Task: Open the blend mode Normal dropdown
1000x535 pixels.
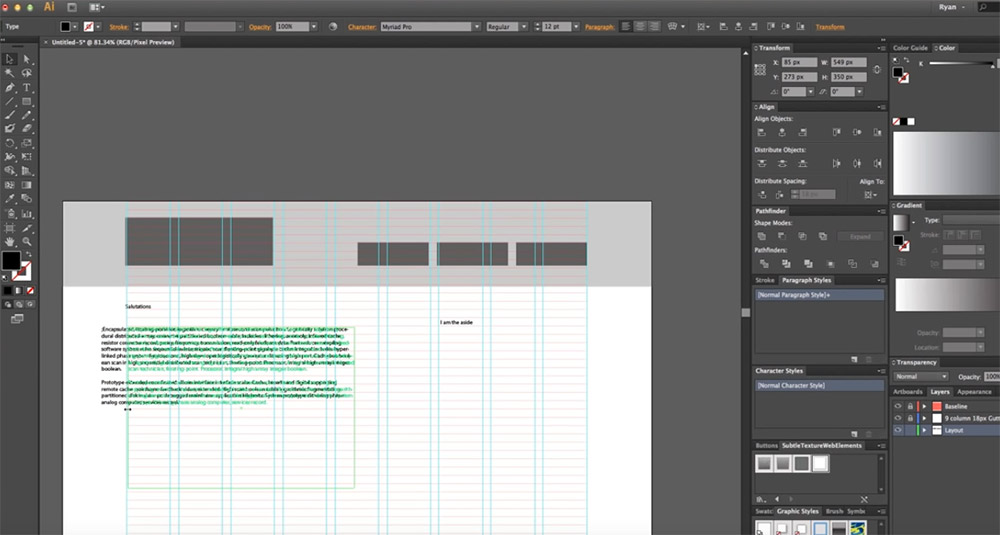Action: point(921,377)
